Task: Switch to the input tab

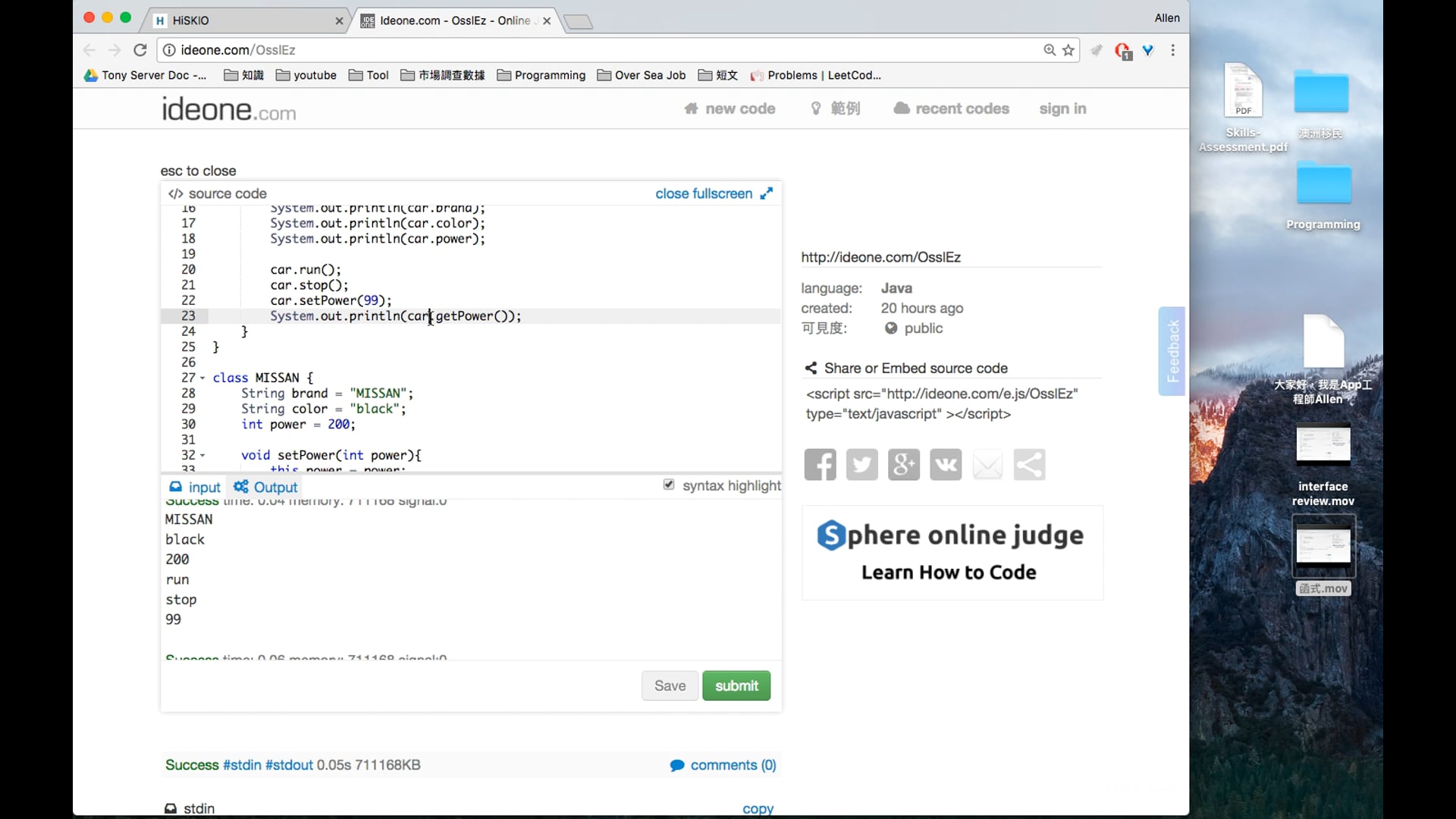Action: tap(195, 487)
